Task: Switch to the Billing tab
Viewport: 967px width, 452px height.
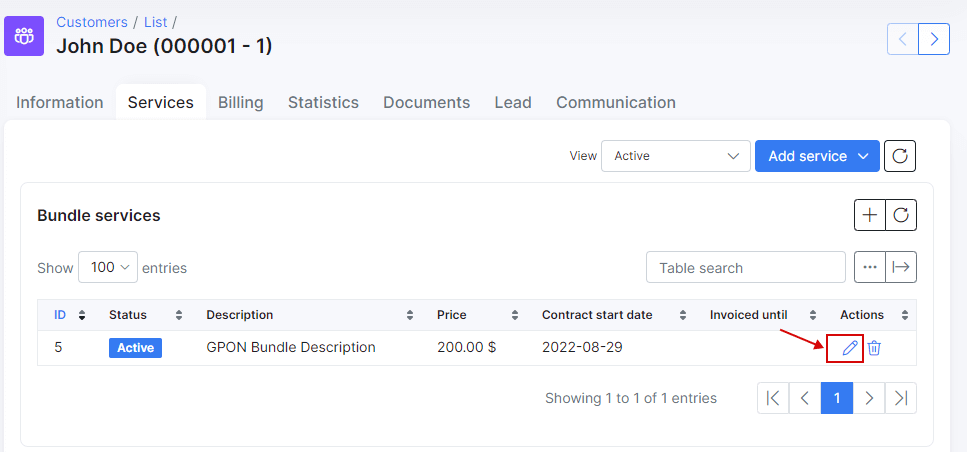Action: (x=241, y=102)
